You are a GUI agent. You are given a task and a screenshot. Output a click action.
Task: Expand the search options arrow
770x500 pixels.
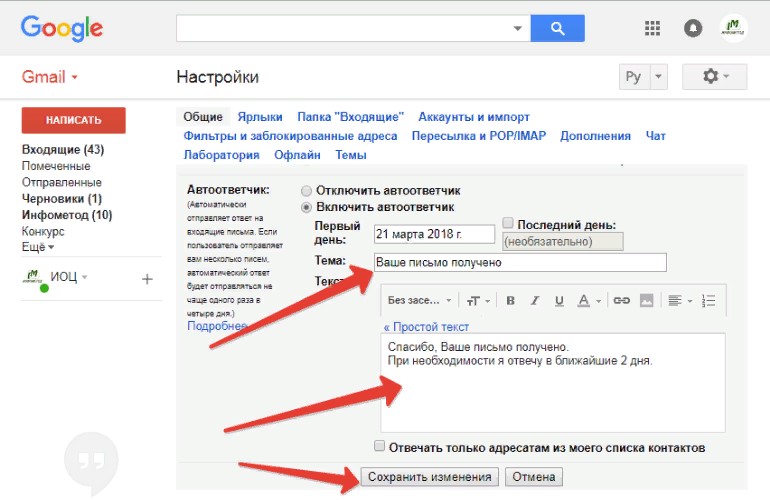[x=517, y=28]
